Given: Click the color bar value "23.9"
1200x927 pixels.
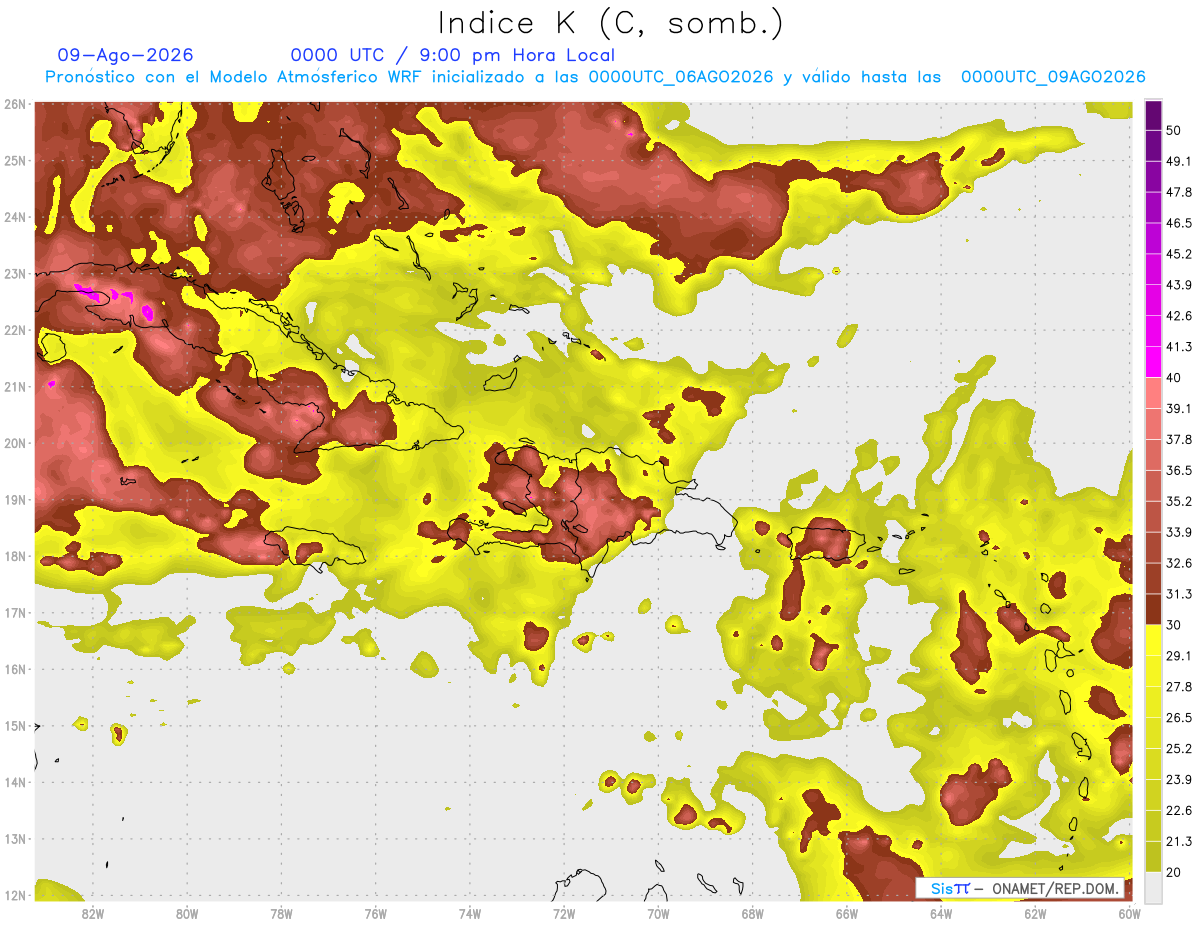Looking at the screenshot, I should click(1178, 779).
